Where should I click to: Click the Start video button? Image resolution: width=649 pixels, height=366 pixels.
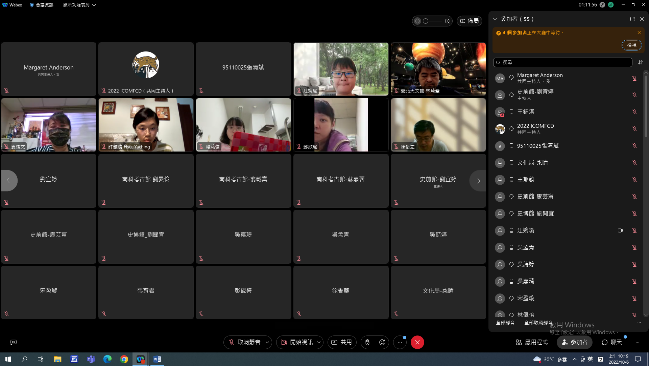tap(296, 342)
